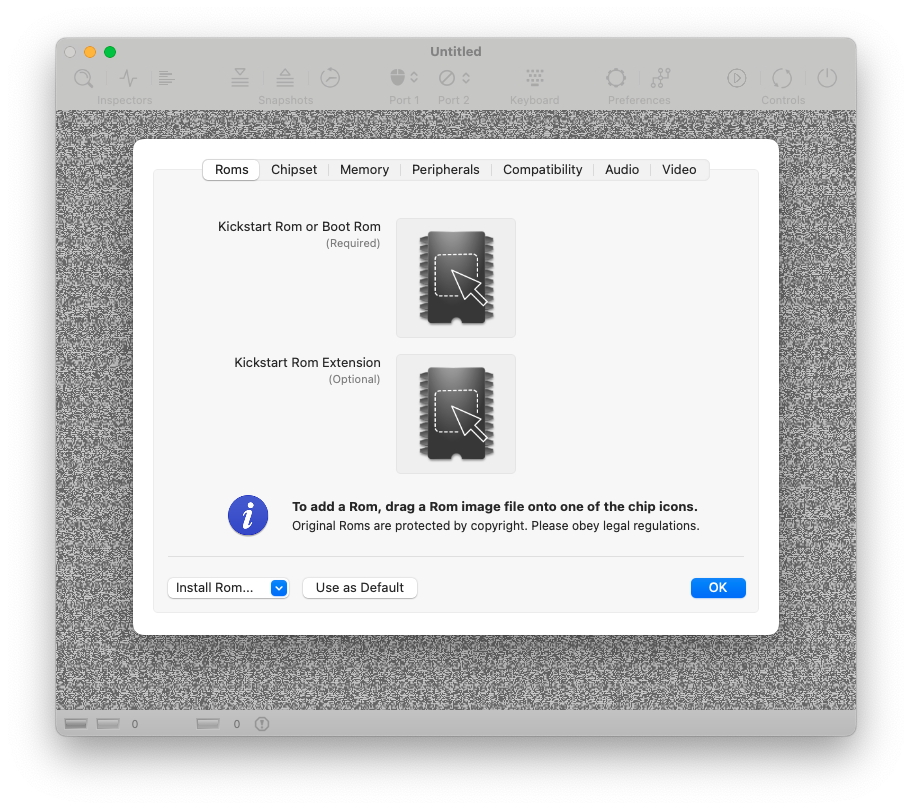Expand the Port 1 device selector
The height and width of the screenshot is (810, 912).
(x=404, y=78)
